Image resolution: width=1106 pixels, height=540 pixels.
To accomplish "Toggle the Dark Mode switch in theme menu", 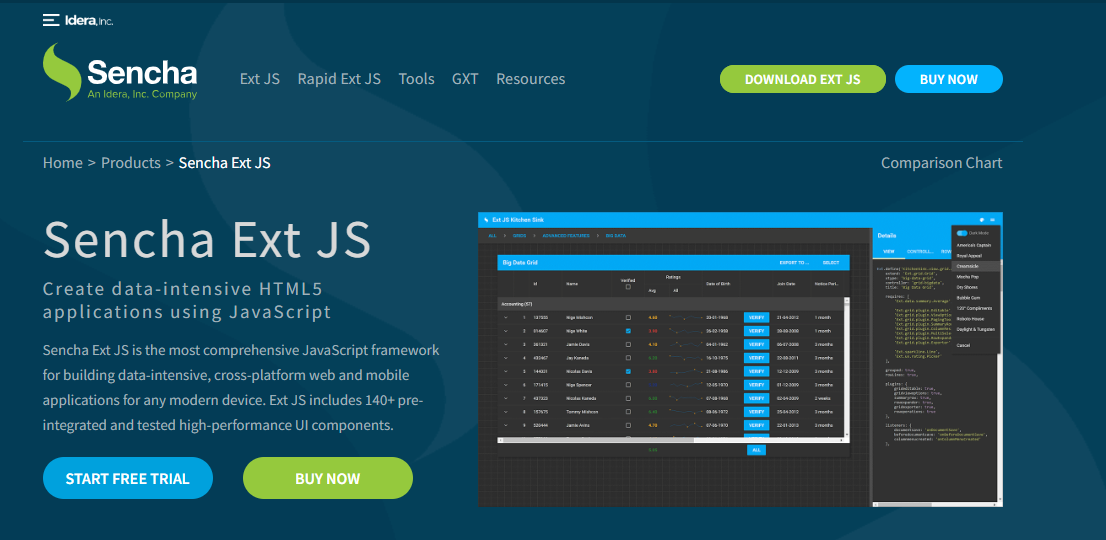I will click(961, 233).
